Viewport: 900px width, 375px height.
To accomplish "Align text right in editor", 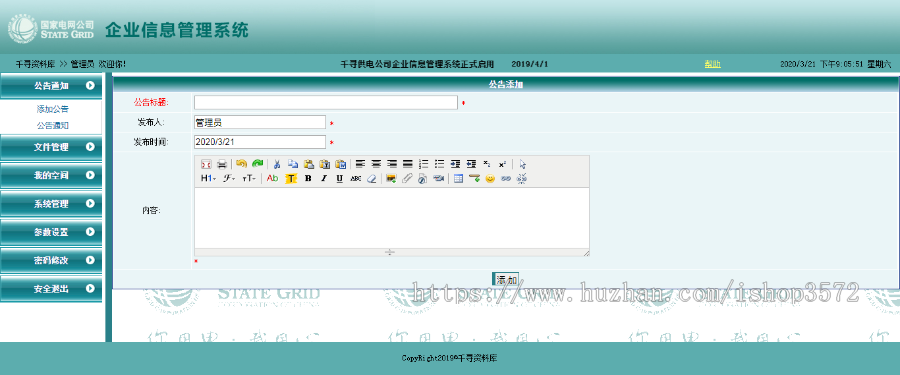I will [x=392, y=164].
